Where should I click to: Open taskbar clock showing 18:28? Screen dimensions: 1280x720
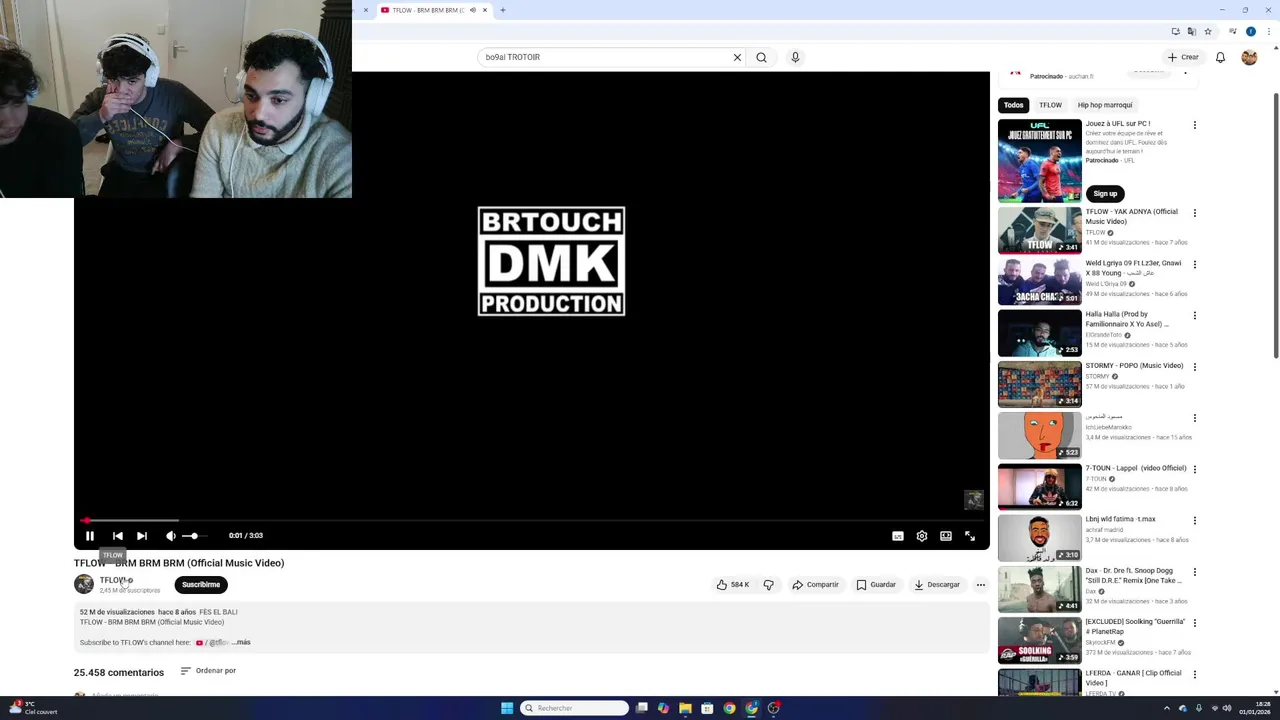tap(1254, 708)
